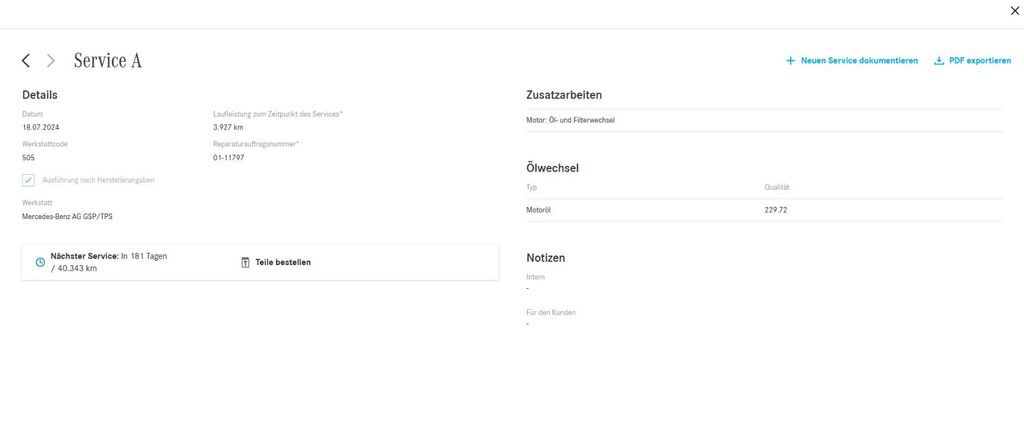
Task: Select the PDF exportieren link
Action: 980,61
